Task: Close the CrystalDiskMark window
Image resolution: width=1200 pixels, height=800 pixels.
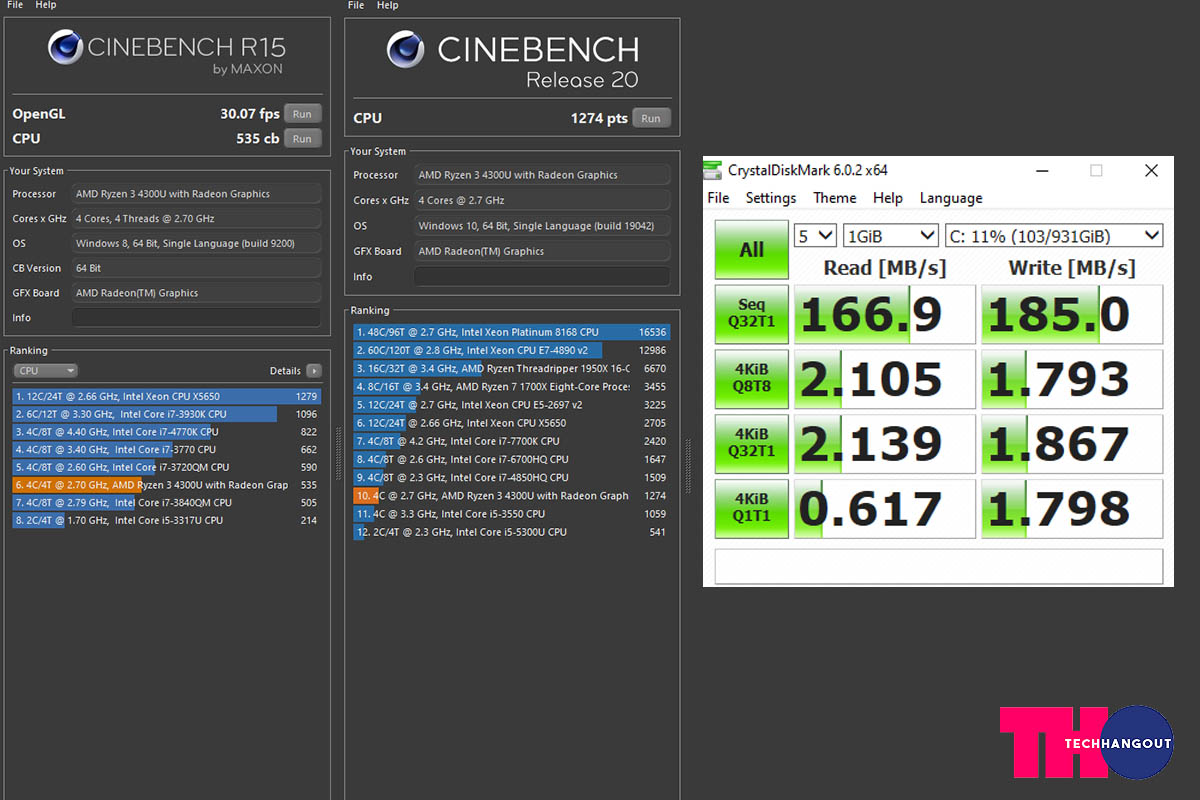Action: tap(1152, 170)
